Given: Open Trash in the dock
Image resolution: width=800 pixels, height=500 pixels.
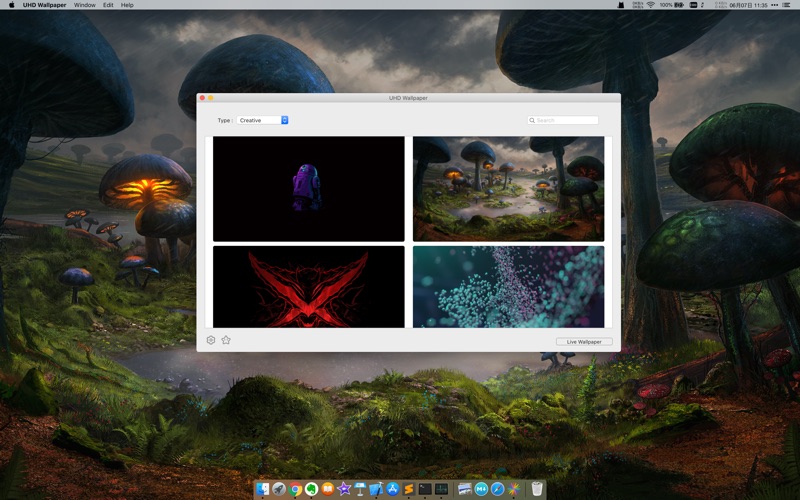Looking at the screenshot, I should tap(537, 489).
